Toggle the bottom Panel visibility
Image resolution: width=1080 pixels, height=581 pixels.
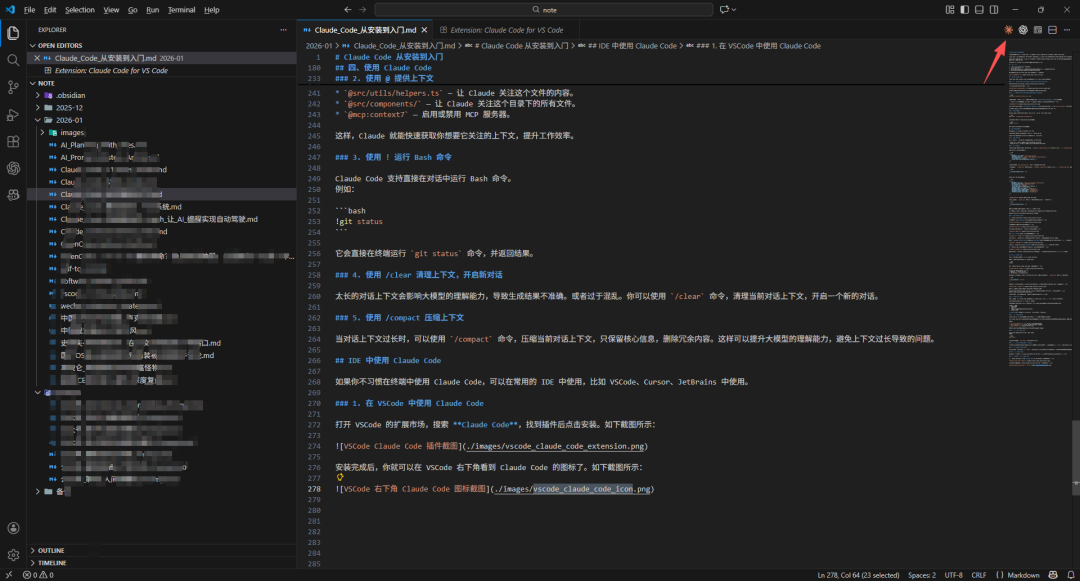click(979, 10)
